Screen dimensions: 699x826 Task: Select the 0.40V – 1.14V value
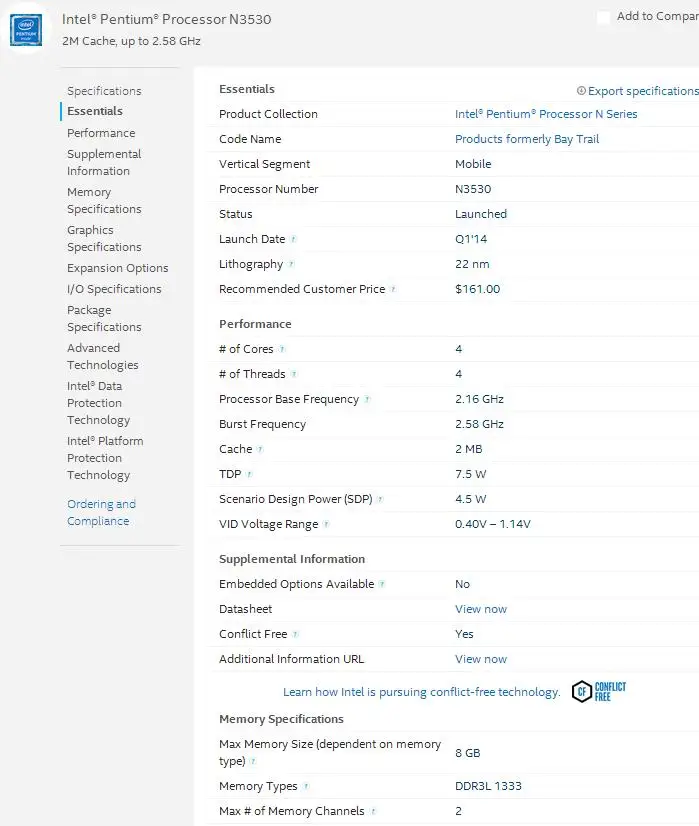click(493, 524)
